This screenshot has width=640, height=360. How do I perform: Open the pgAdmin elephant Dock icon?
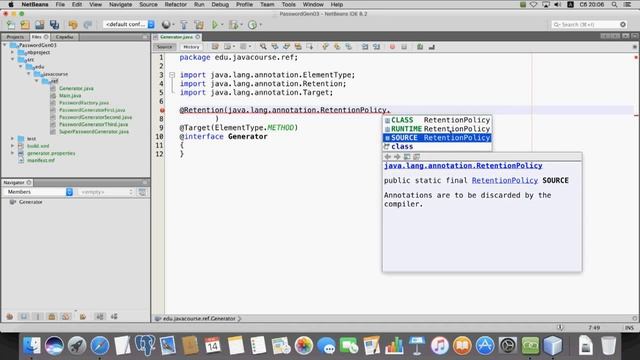[145, 346]
